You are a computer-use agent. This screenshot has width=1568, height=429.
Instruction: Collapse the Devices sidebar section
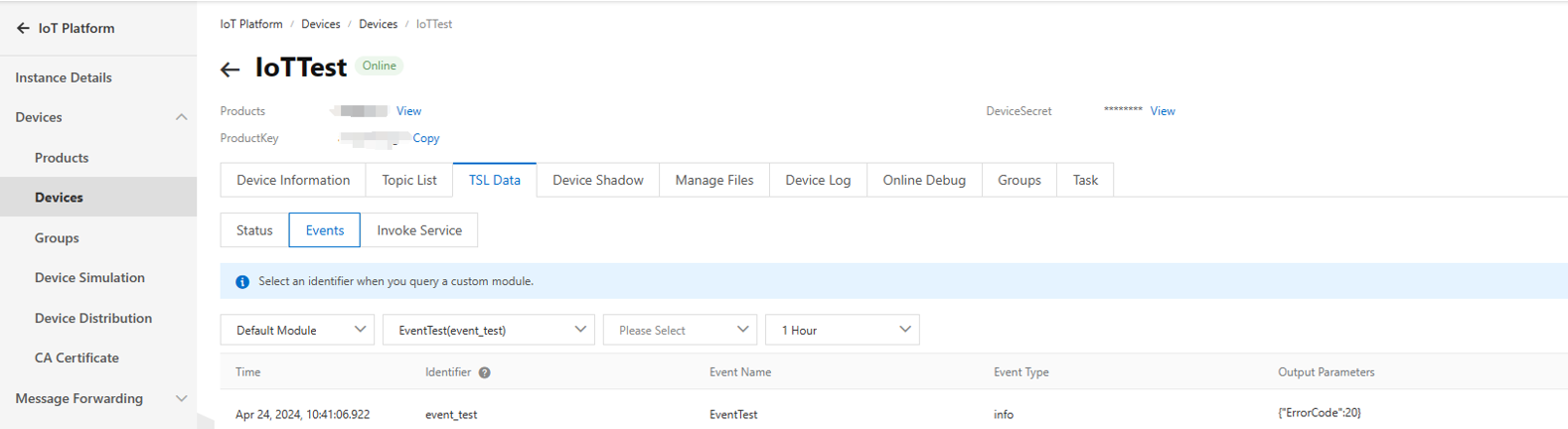[x=181, y=117]
